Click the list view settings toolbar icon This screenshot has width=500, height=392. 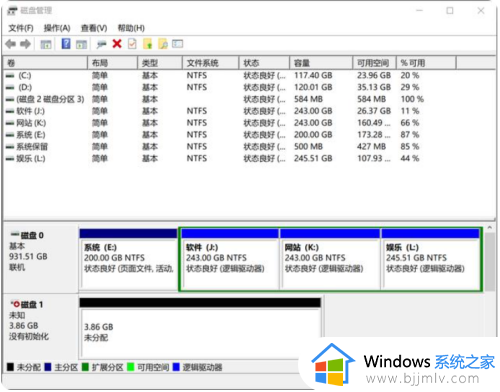[x=178, y=44]
